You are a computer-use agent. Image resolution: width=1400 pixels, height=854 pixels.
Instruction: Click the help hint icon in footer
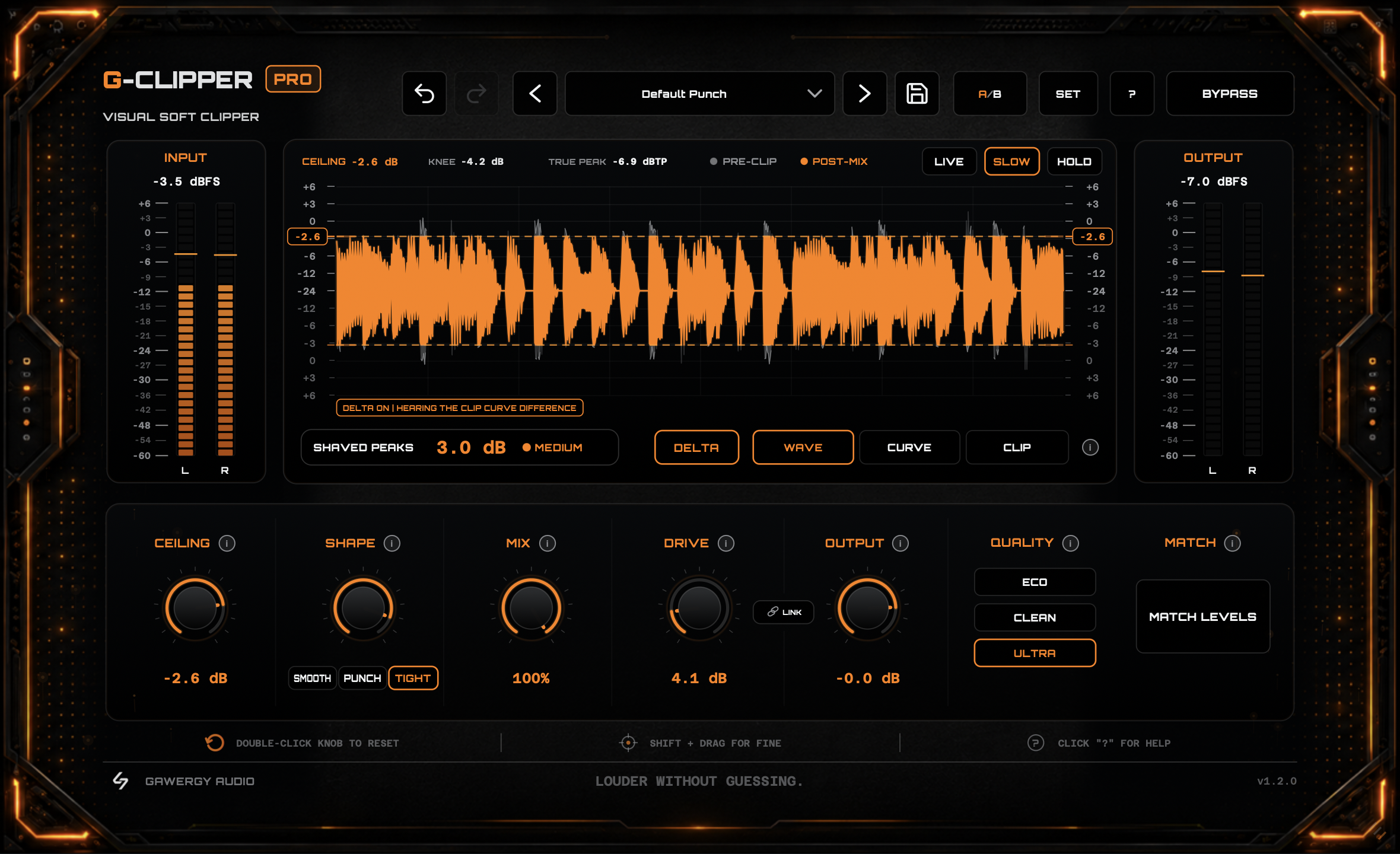(1036, 743)
